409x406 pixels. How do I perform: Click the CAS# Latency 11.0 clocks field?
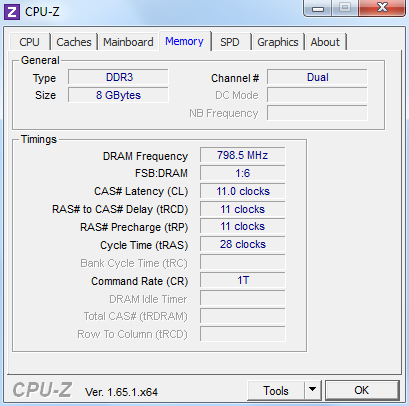pyautogui.click(x=243, y=191)
